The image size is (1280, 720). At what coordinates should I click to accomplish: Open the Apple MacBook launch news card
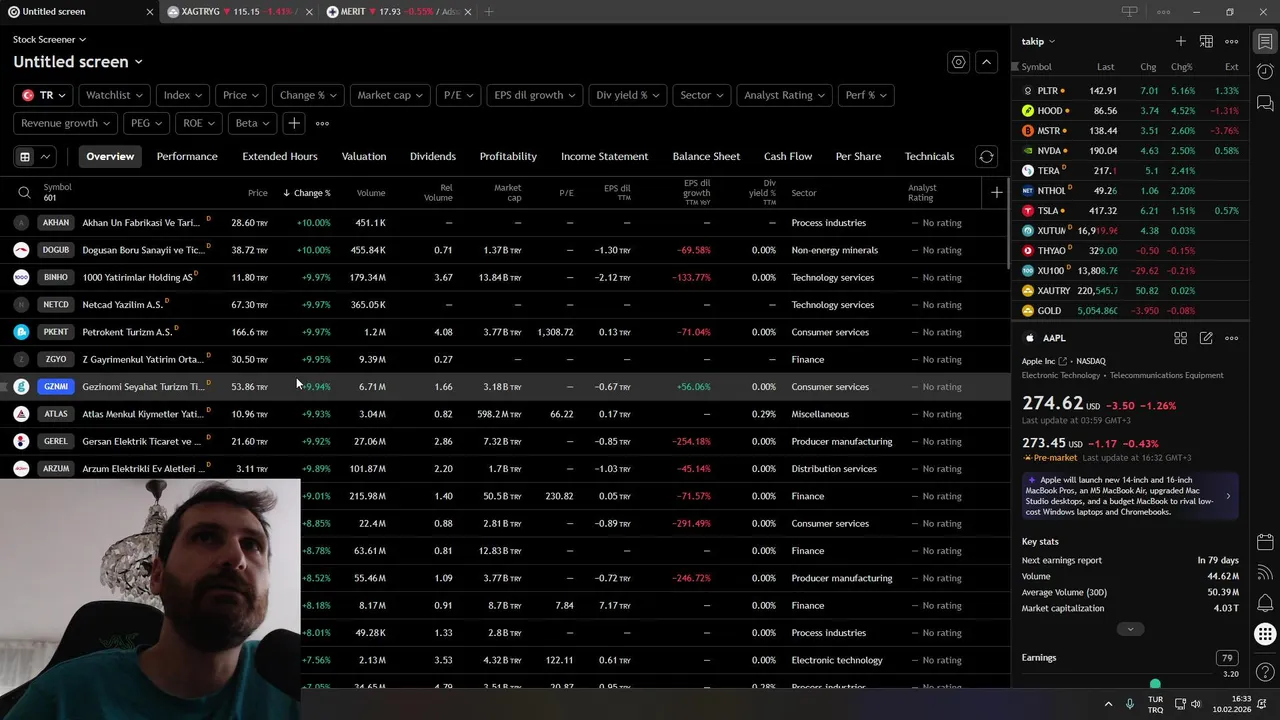pos(1130,496)
